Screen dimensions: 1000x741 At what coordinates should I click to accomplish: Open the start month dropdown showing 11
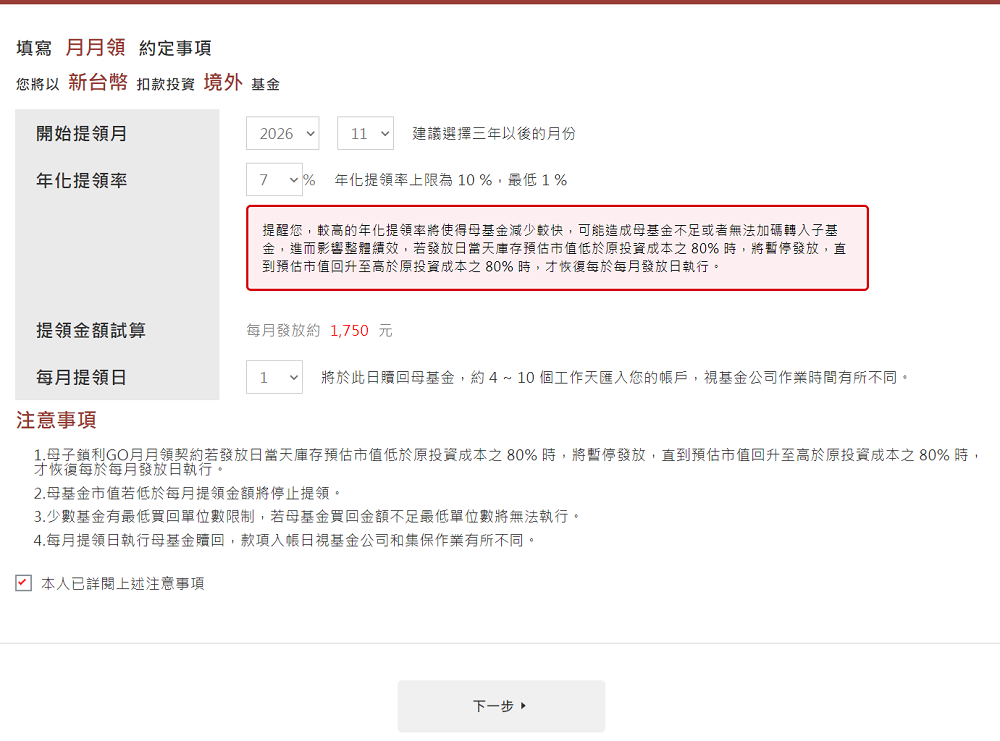pyautogui.click(x=365, y=133)
